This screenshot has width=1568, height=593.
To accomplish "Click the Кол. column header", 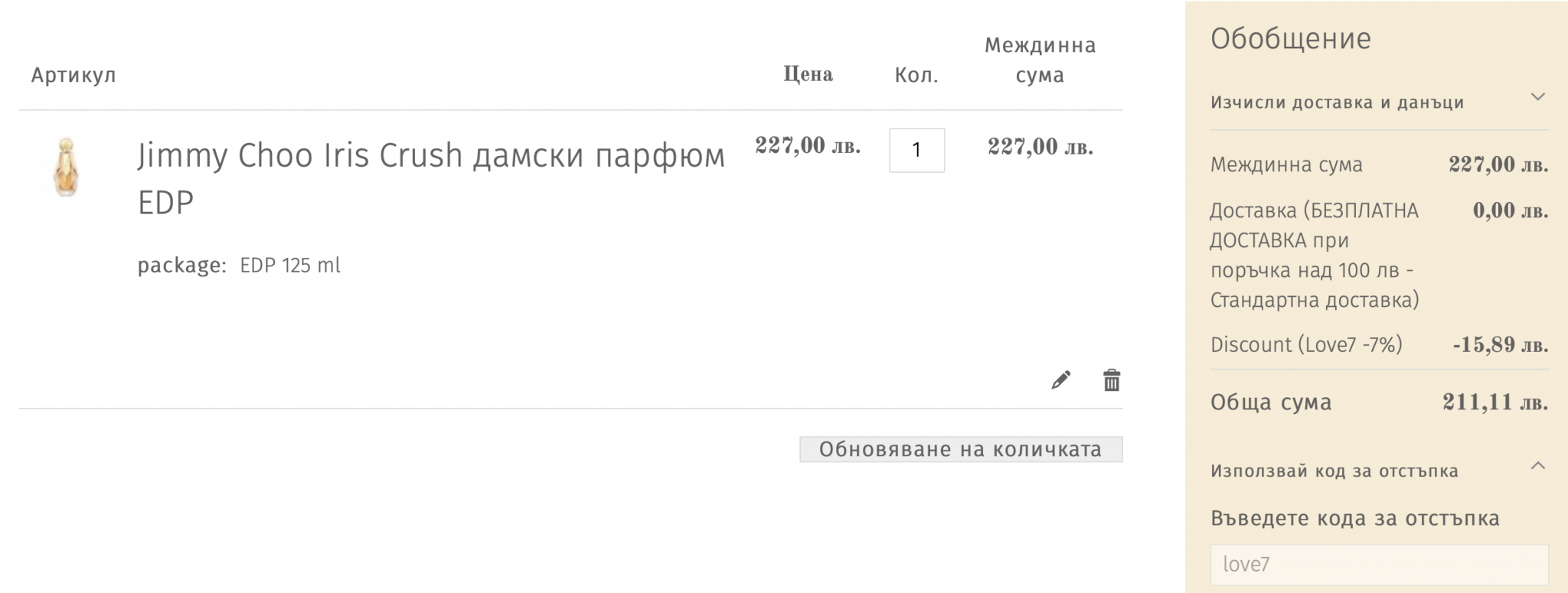I will tap(916, 75).
